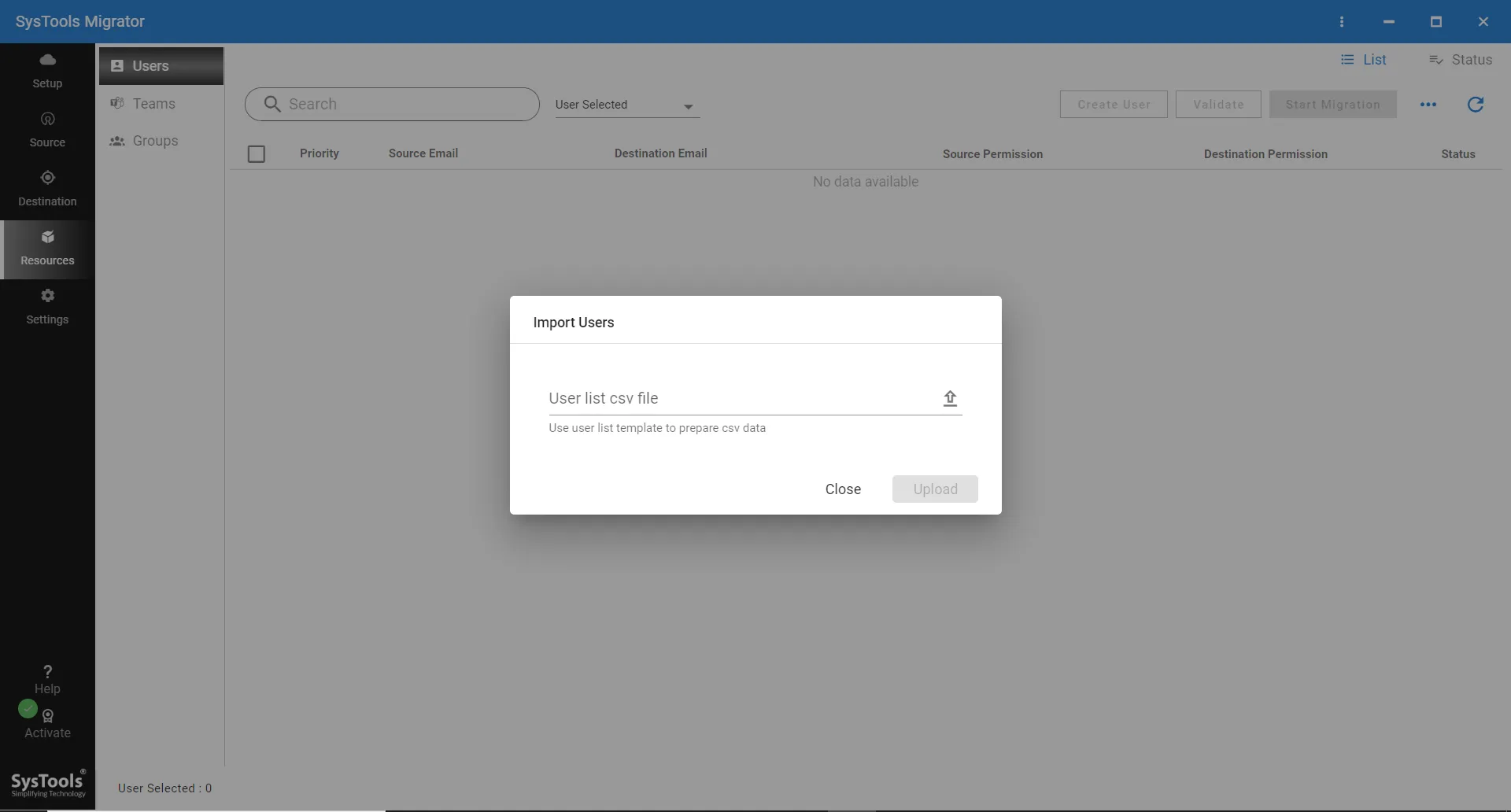This screenshot has width=1511, height=812.
Task: Click the Activate license badge icon
Action: pos(48,716)
